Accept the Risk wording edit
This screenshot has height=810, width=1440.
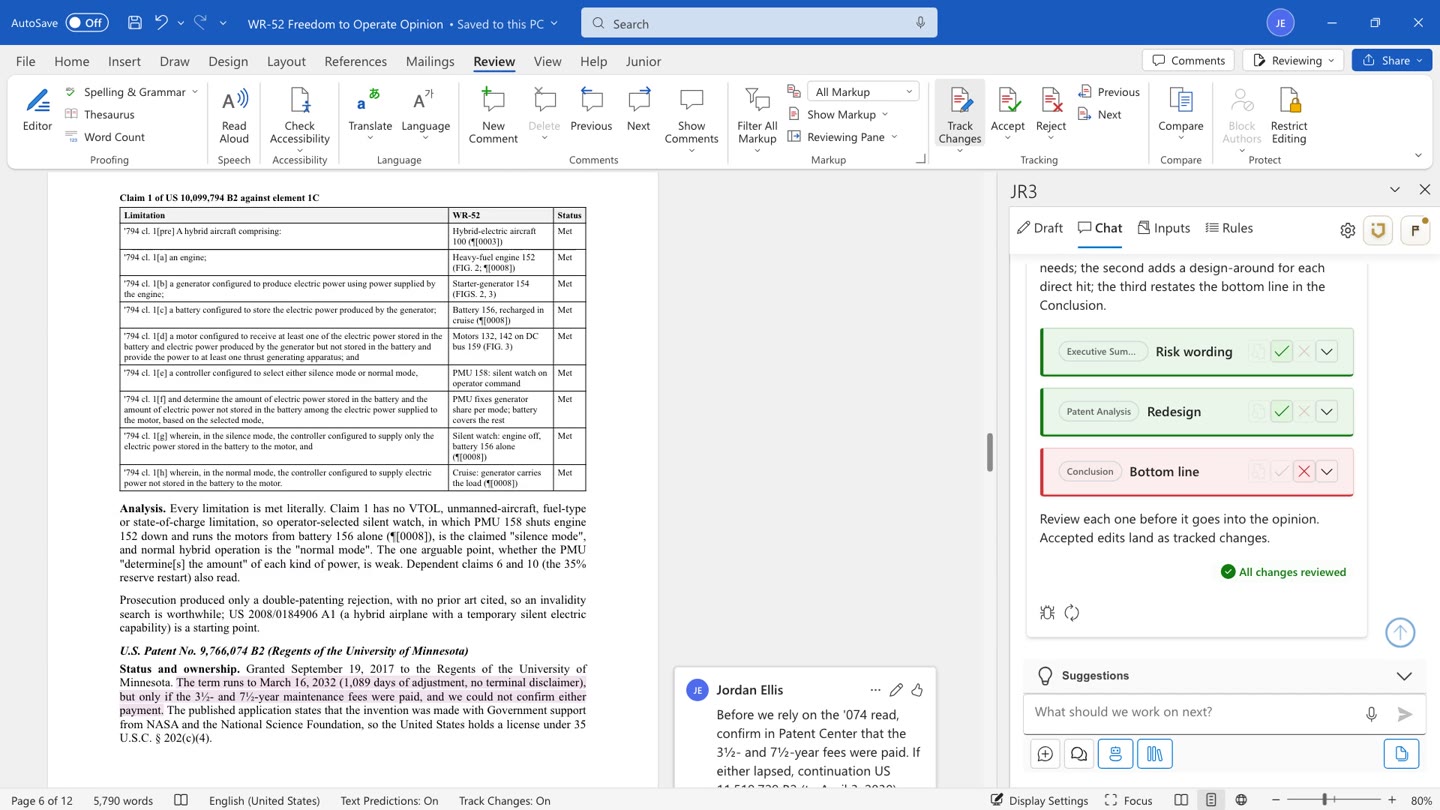(x=1281, y=352)
